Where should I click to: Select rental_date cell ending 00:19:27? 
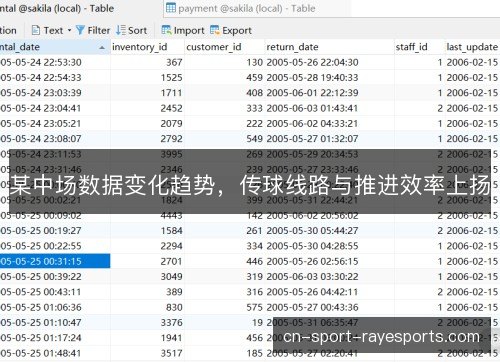55,231
